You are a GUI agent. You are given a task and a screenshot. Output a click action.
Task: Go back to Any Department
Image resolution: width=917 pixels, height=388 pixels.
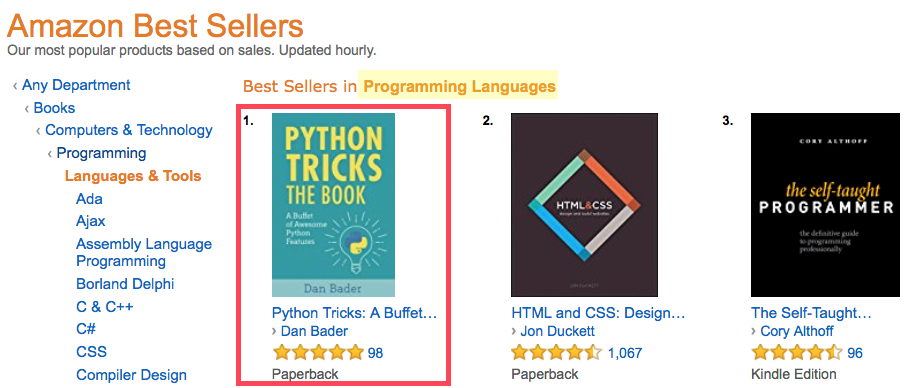click(x=76, y=85)
